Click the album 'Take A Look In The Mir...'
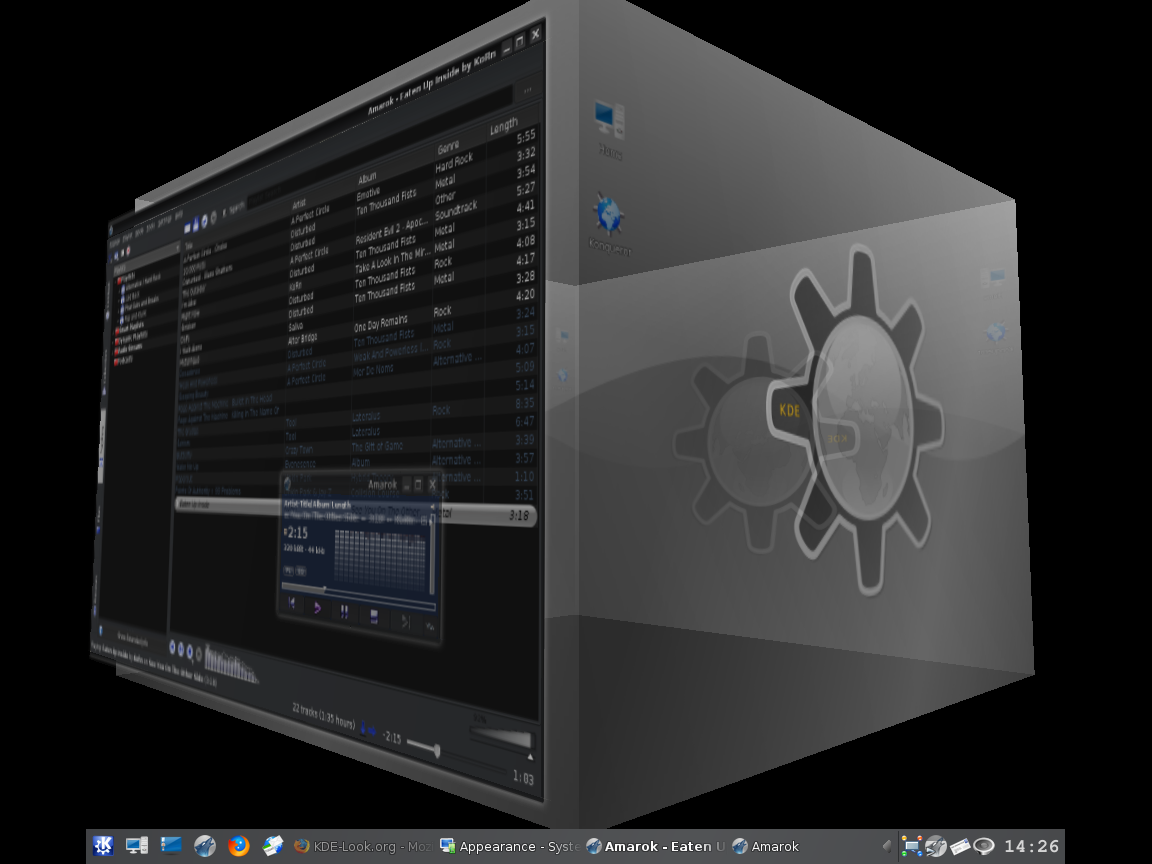The height and width of the screenshot is (864, 1152). 392,262
